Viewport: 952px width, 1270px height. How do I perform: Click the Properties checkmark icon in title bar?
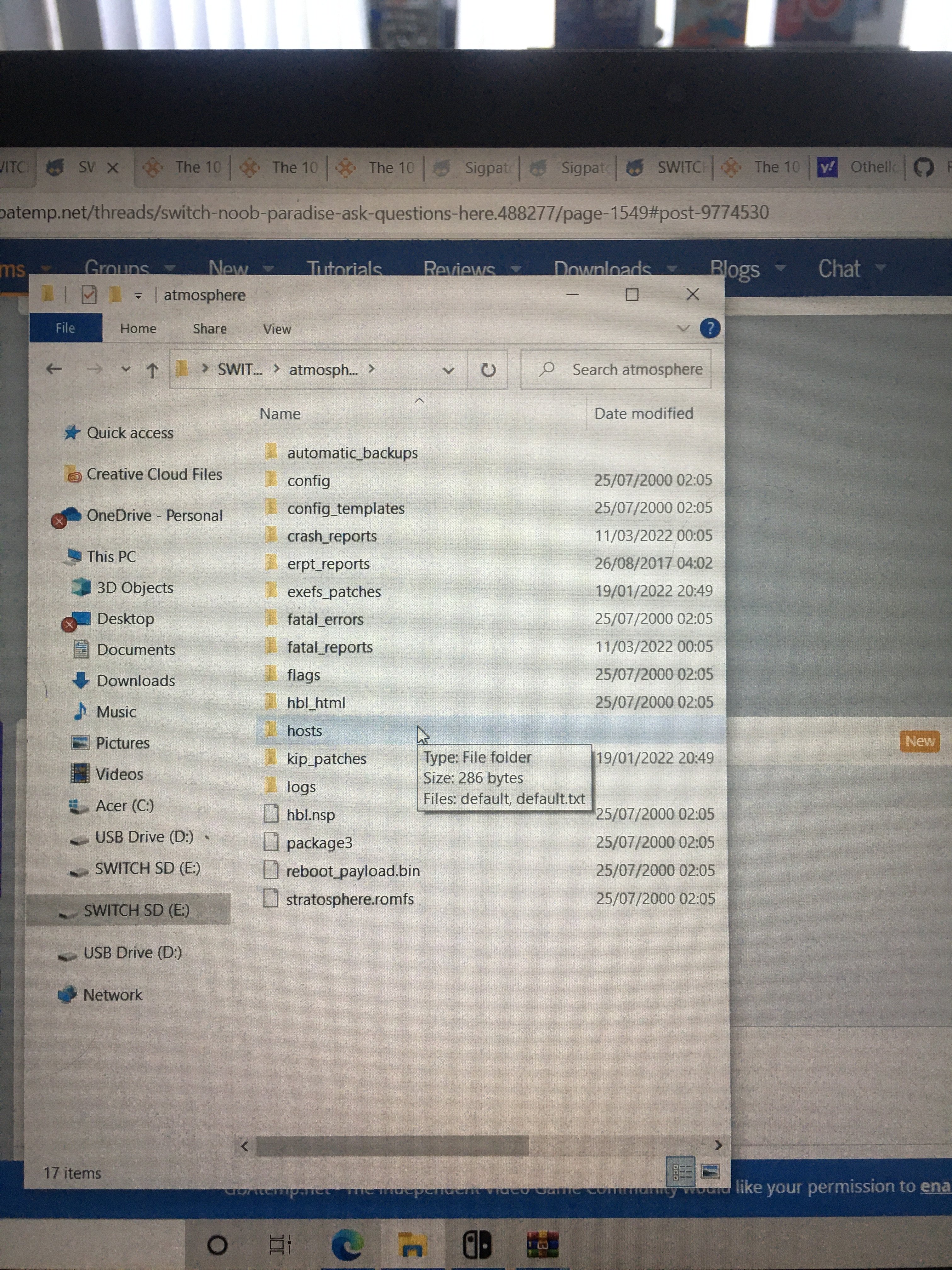pos(88,295)
